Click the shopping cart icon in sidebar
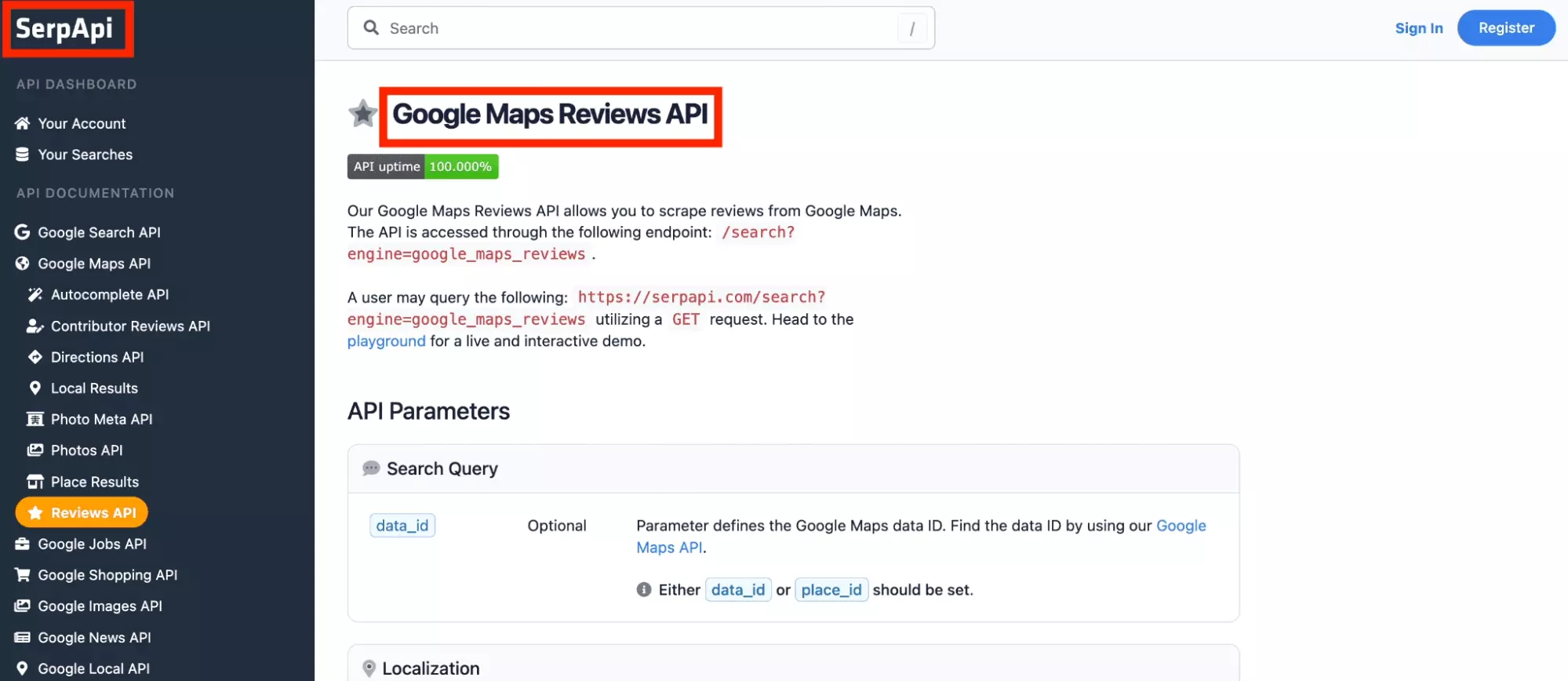 tap(23, 575)
